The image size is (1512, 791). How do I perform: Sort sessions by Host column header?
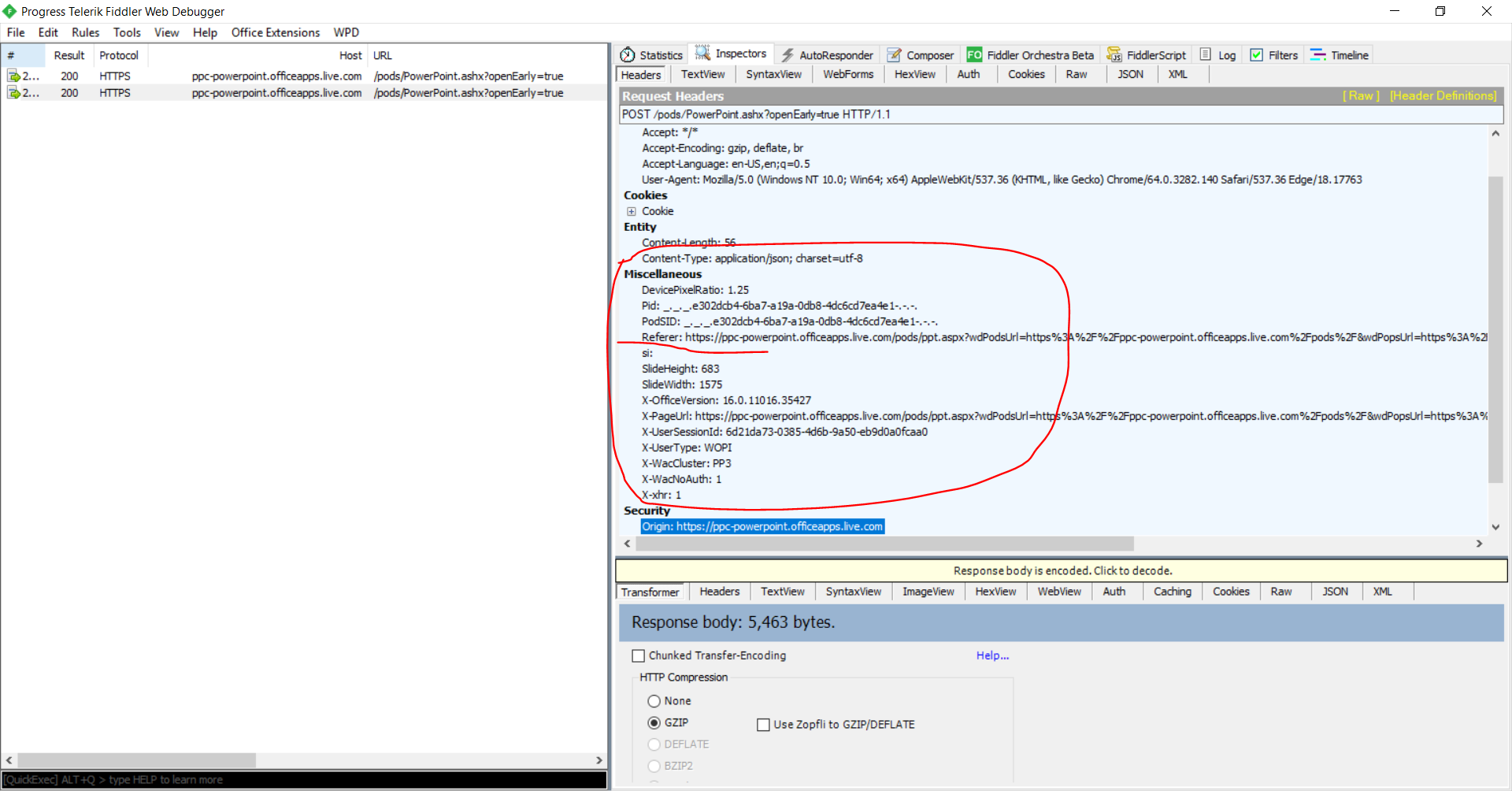[258, 55]
